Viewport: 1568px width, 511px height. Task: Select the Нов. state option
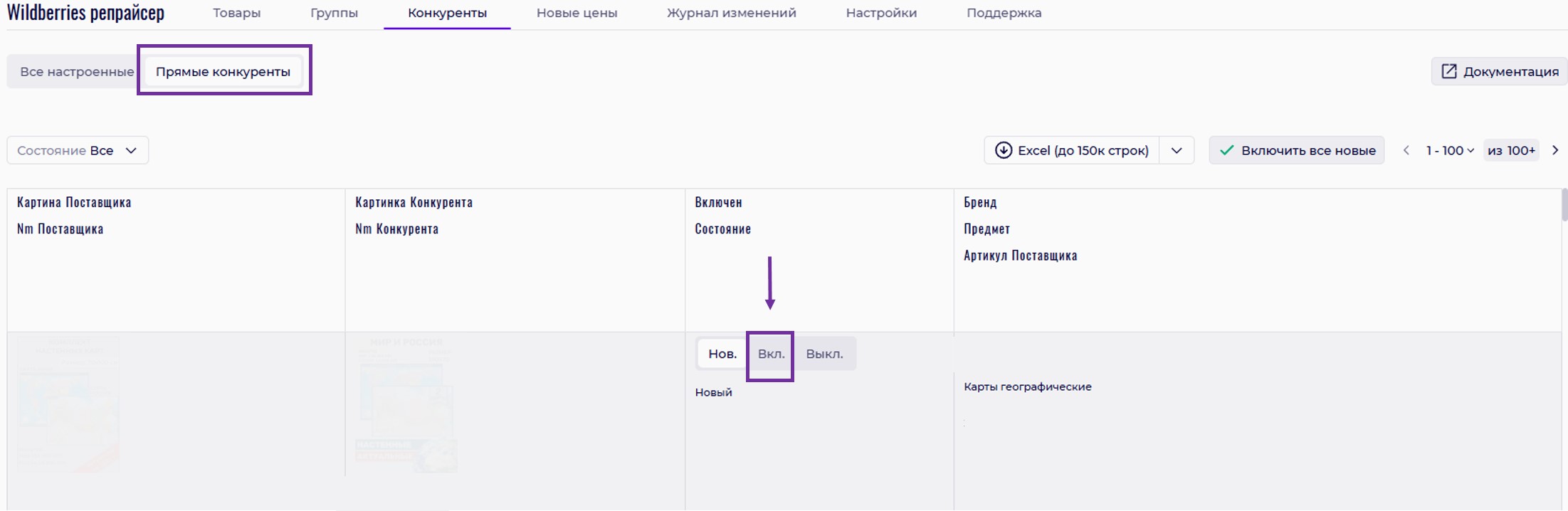point(722,354)
